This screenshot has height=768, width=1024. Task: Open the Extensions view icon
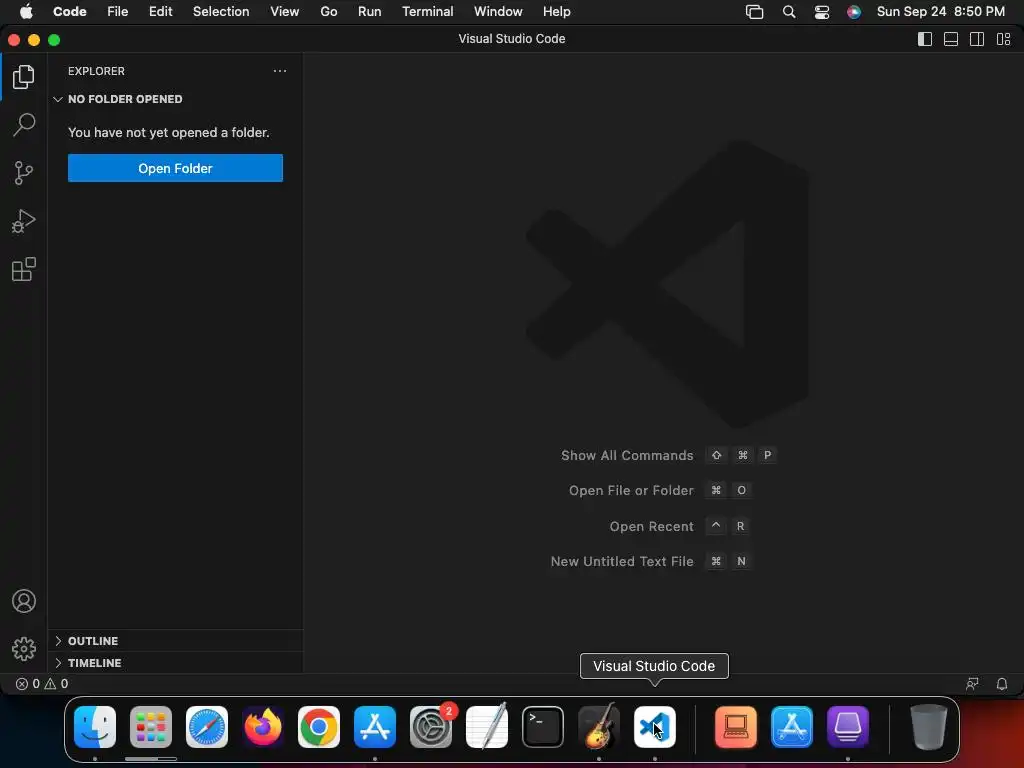[x=24, y=269]
